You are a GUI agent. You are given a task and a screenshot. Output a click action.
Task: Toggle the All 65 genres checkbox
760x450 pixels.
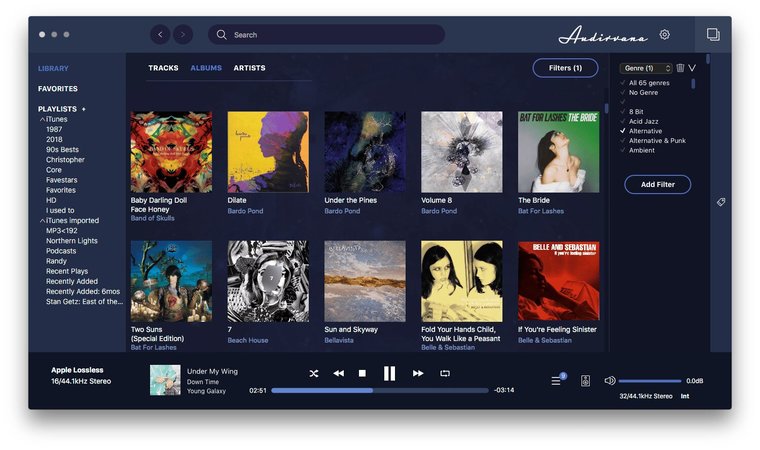pos(622,83)
